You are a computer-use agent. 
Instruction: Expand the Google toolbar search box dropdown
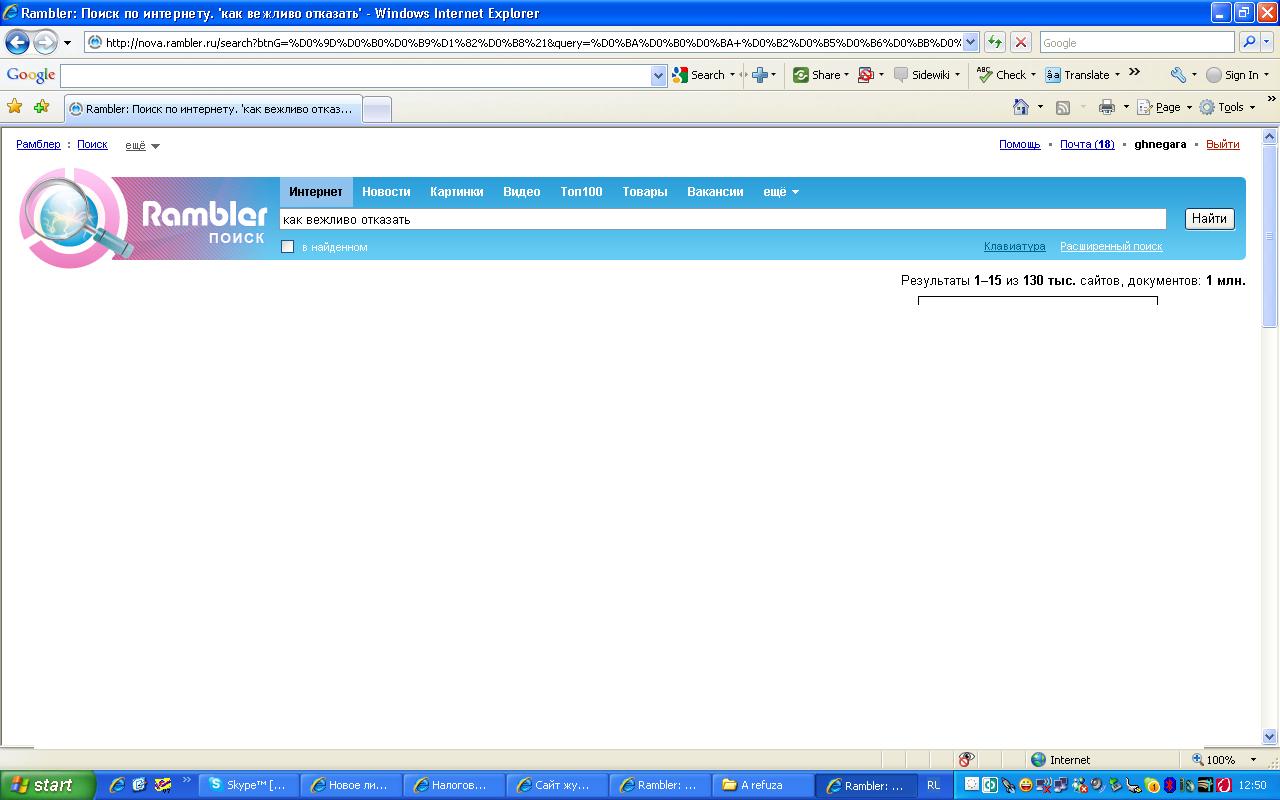[x=658, y=75]
